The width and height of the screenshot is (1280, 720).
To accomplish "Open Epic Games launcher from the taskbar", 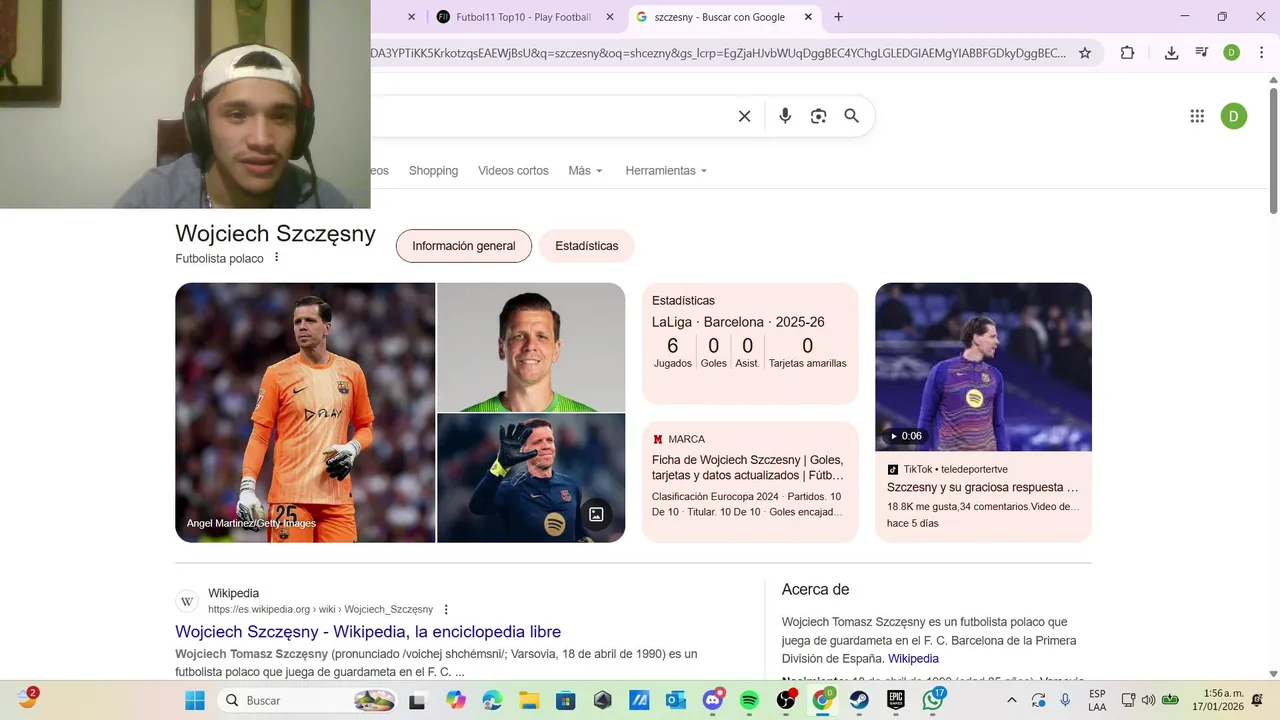I will click(x=896, y=700).
